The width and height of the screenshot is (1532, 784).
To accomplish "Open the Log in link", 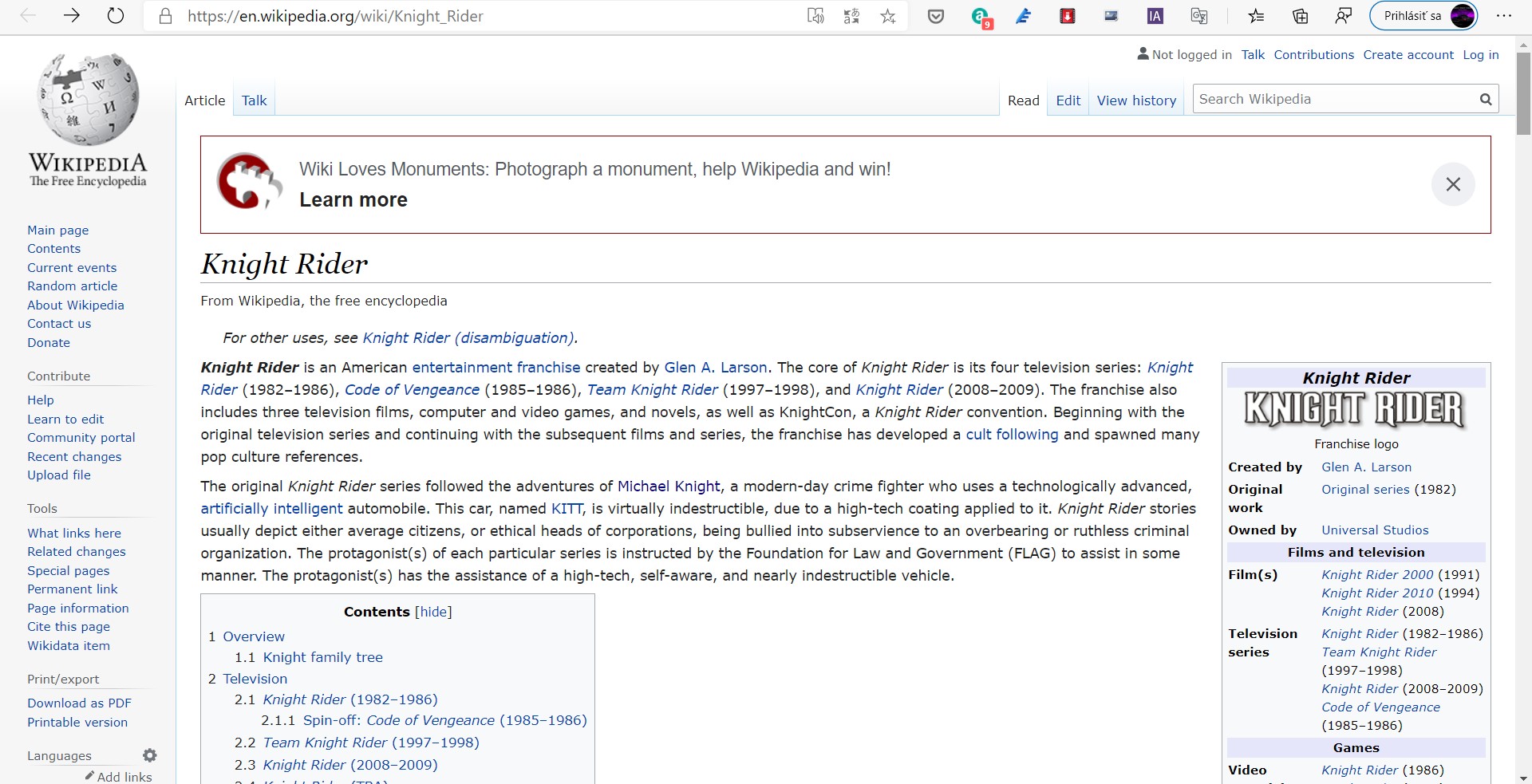I will (1480, 54).
